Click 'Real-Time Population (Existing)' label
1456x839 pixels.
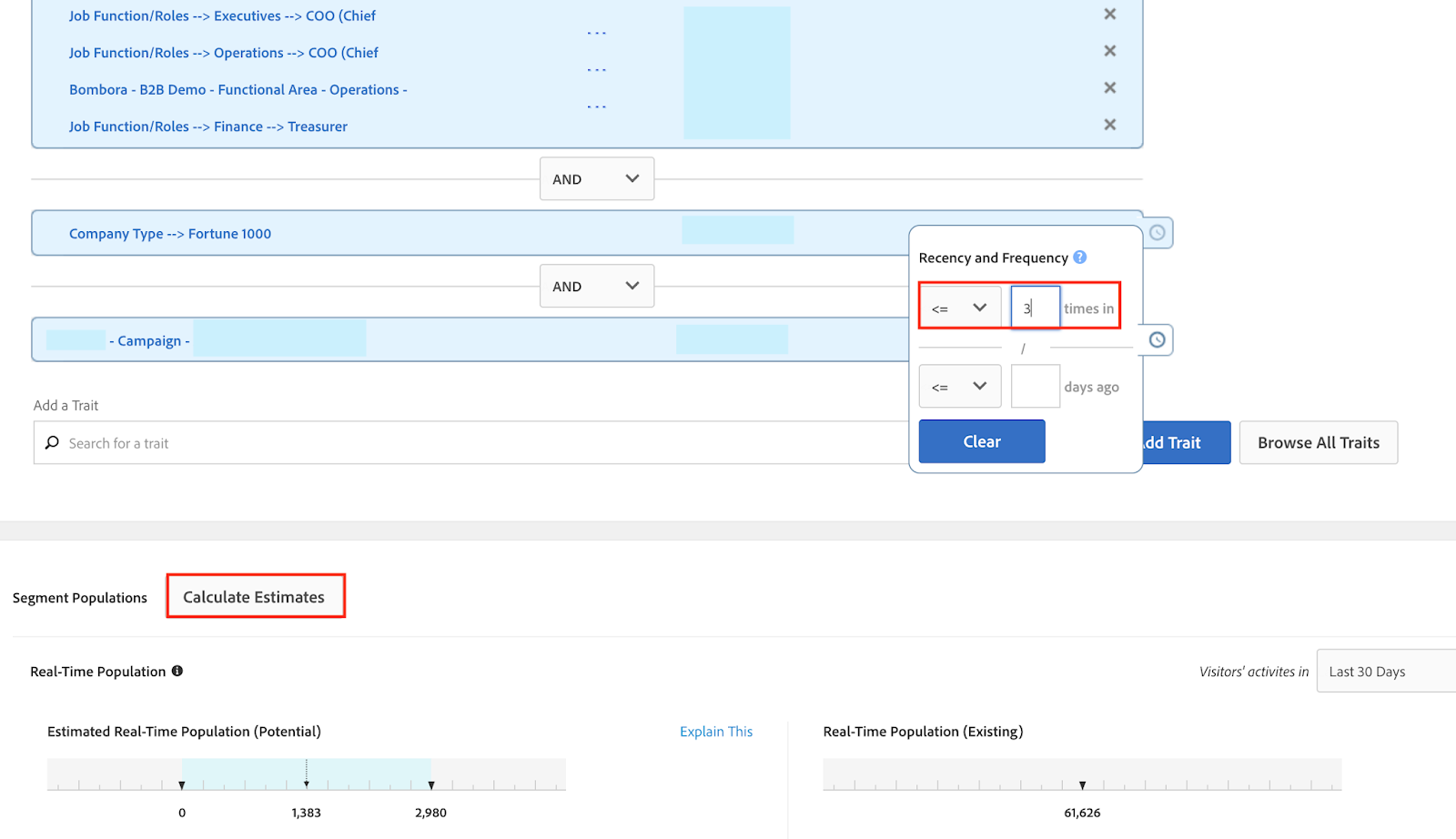[x=924, y=732]
